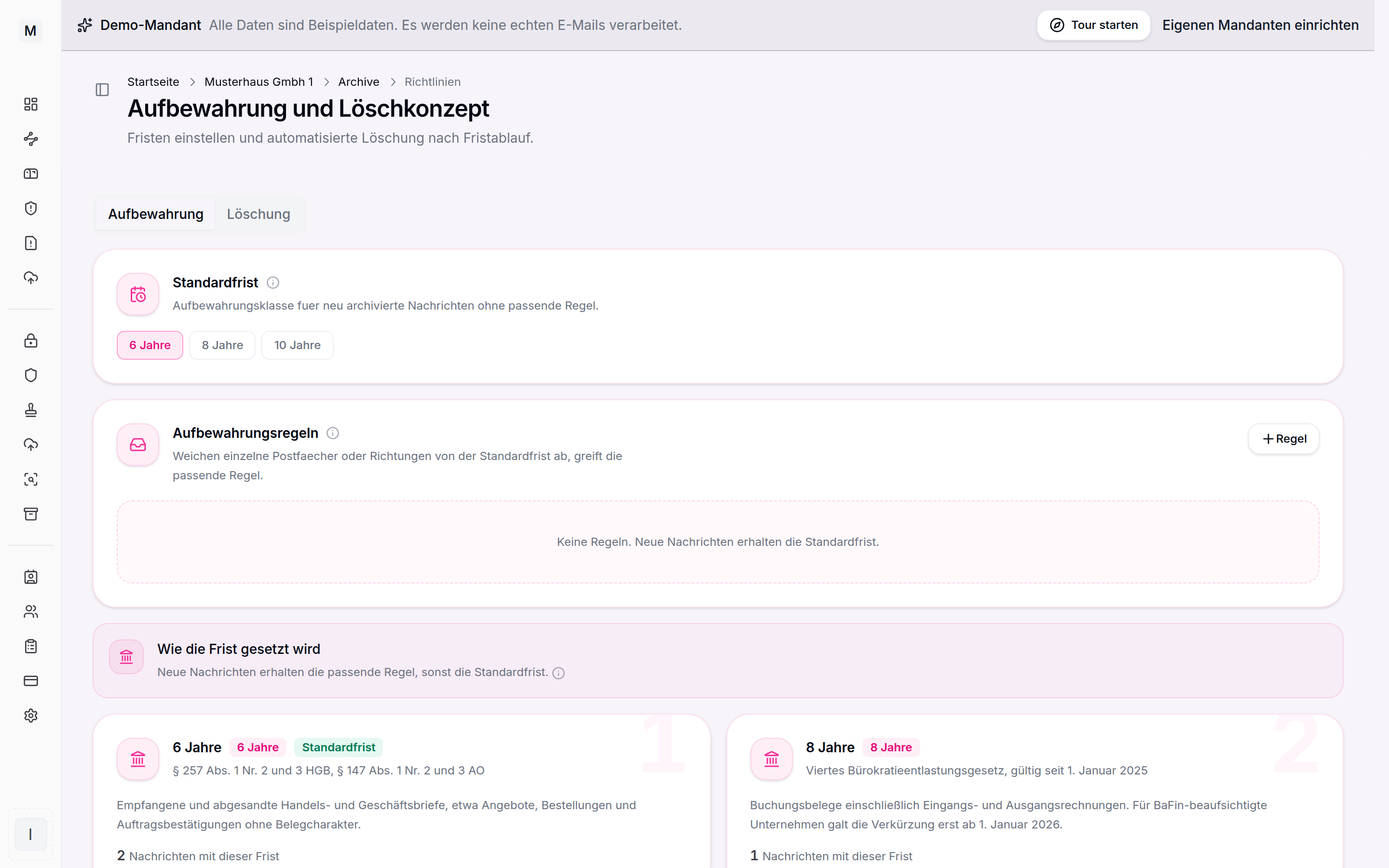Open the clipboard list icon in sidebar
1389x868 pixels.
point(30,646)
